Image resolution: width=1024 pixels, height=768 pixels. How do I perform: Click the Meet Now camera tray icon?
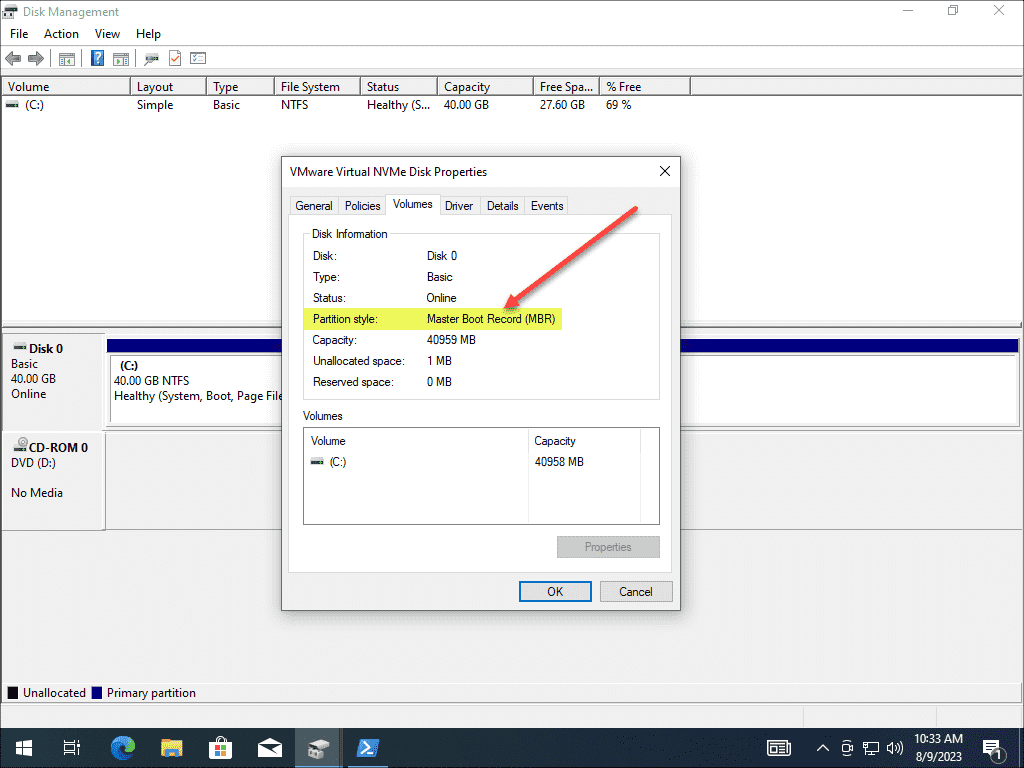pyautogui.click(x=847, y=748)
